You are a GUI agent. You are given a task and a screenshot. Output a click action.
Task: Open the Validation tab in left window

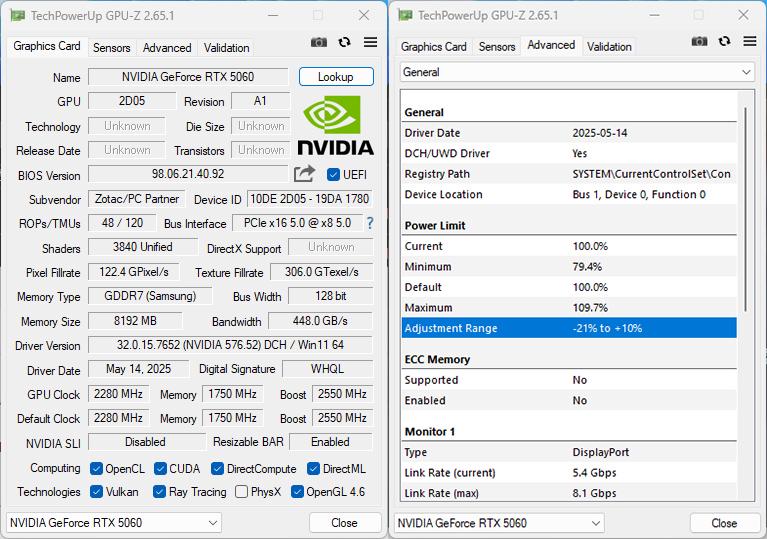point(226,48)
